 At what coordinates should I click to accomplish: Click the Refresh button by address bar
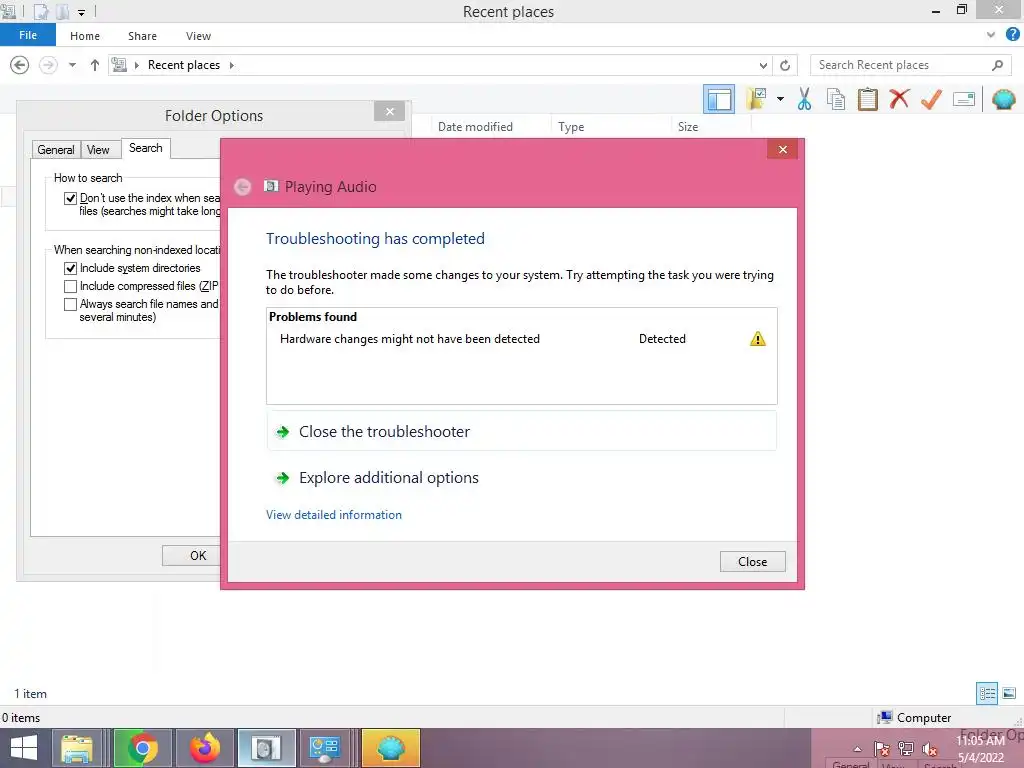click(x=785, y=65)
